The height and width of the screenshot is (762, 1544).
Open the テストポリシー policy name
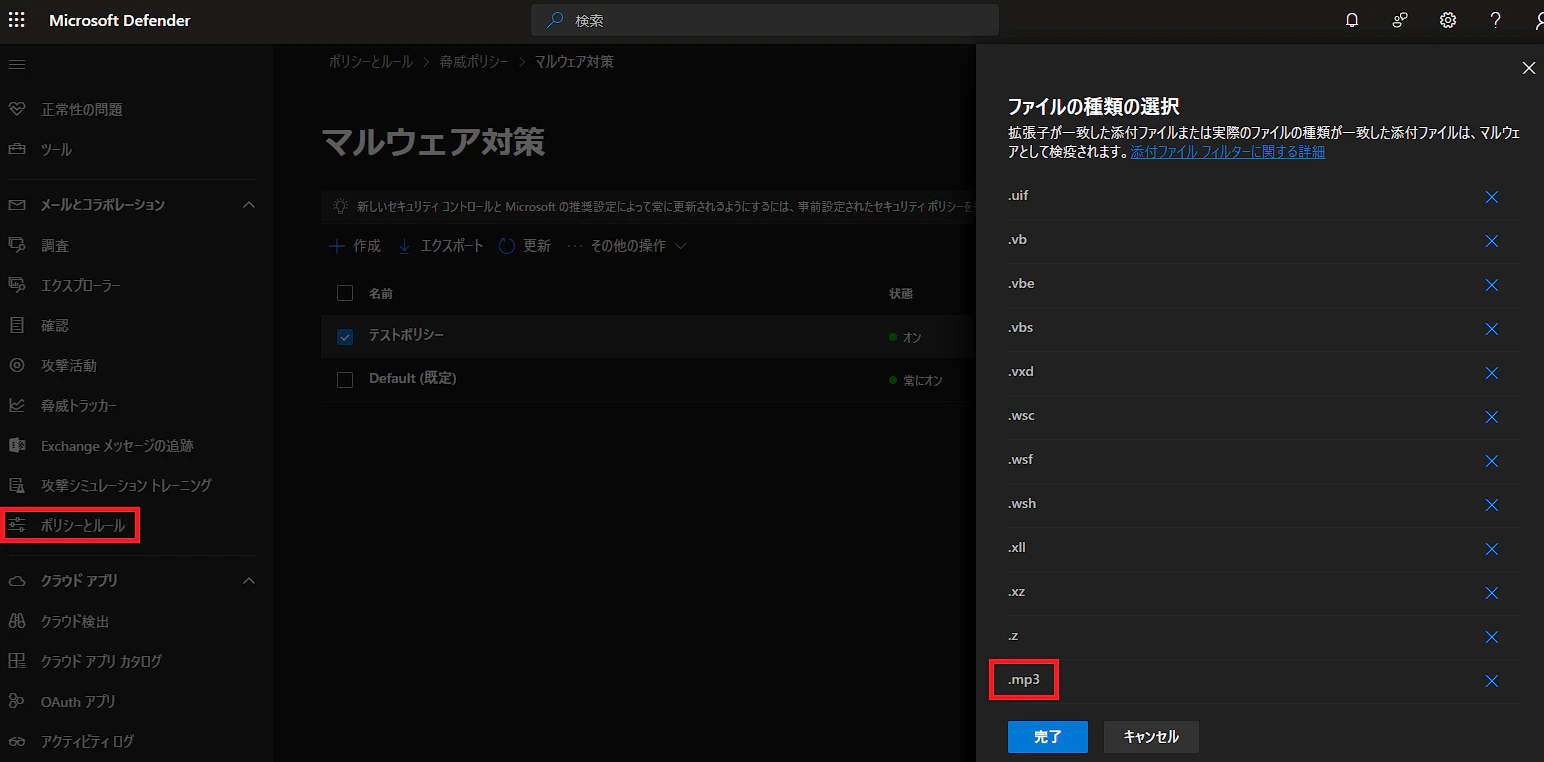[x=406, y=335]
